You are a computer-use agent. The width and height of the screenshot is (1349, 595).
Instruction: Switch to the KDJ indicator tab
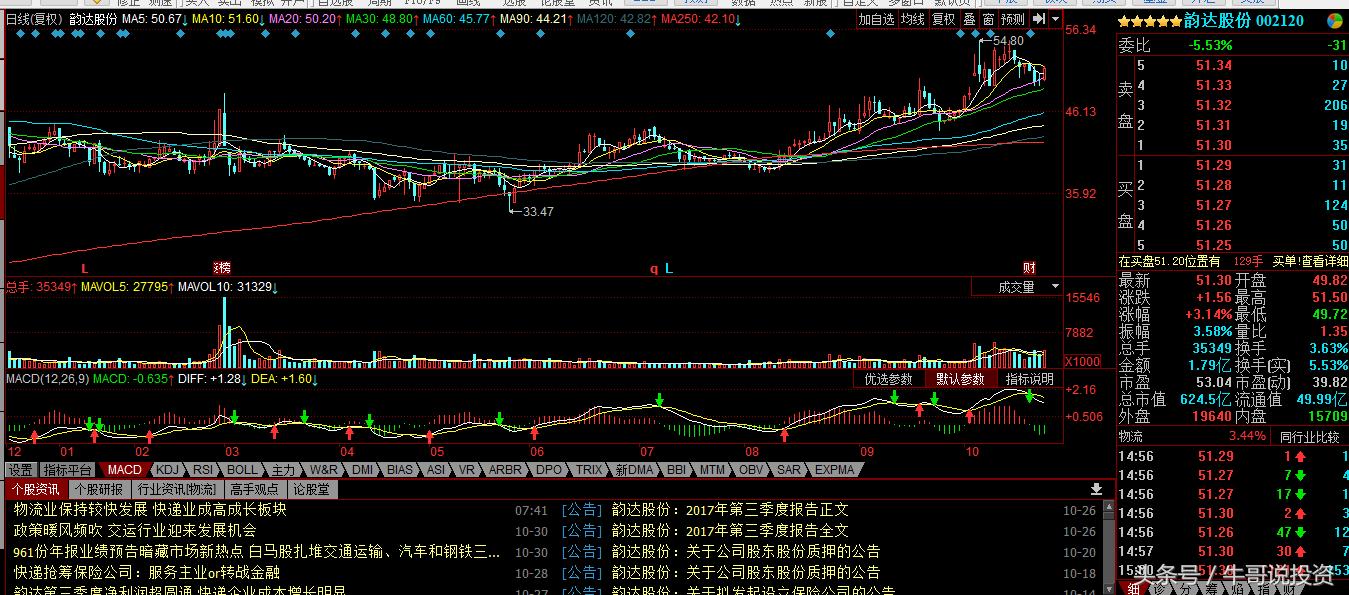tap(167, 470)
